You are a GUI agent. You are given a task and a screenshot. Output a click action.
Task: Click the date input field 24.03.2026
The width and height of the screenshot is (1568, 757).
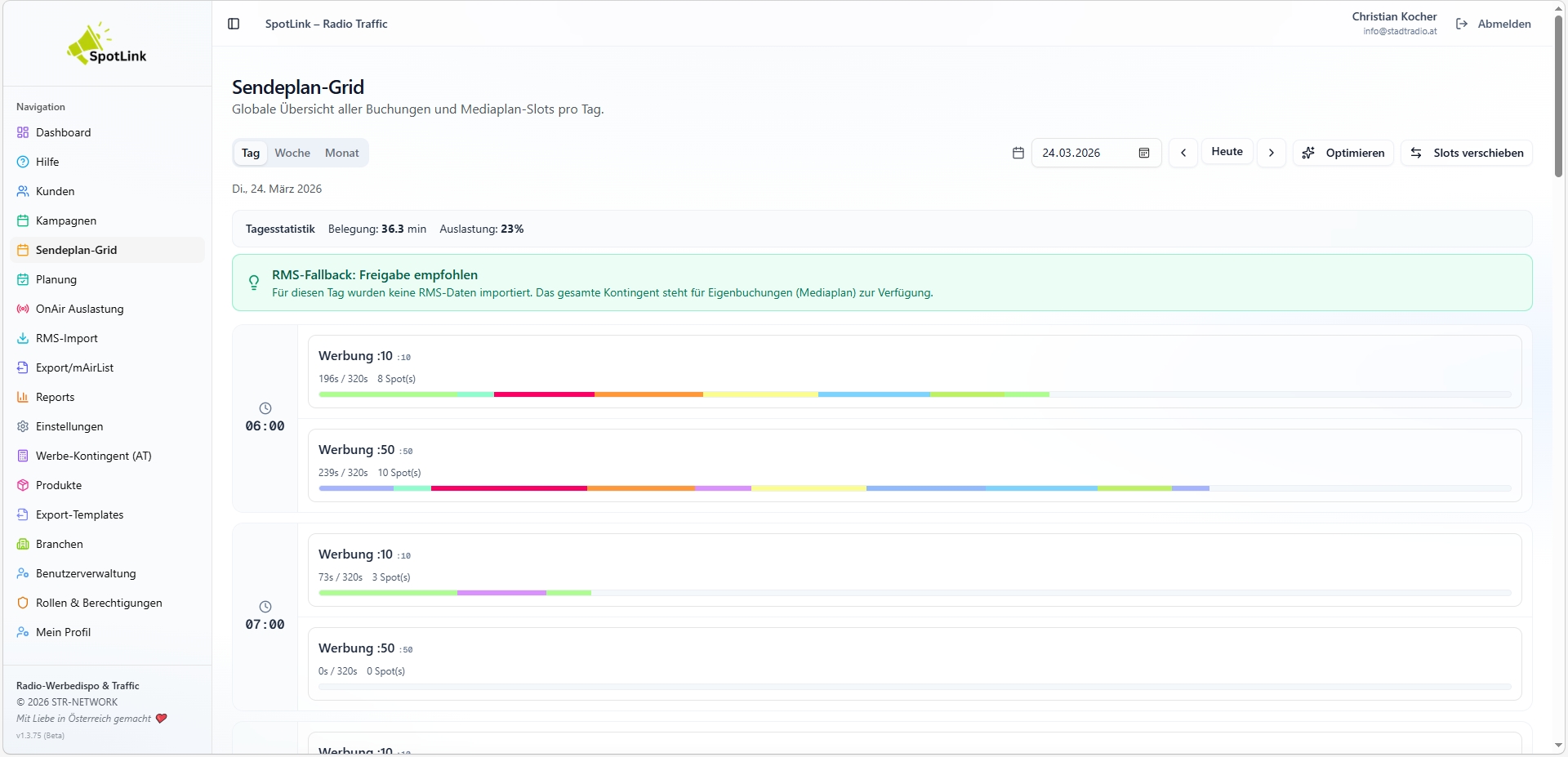[1082, 153]
